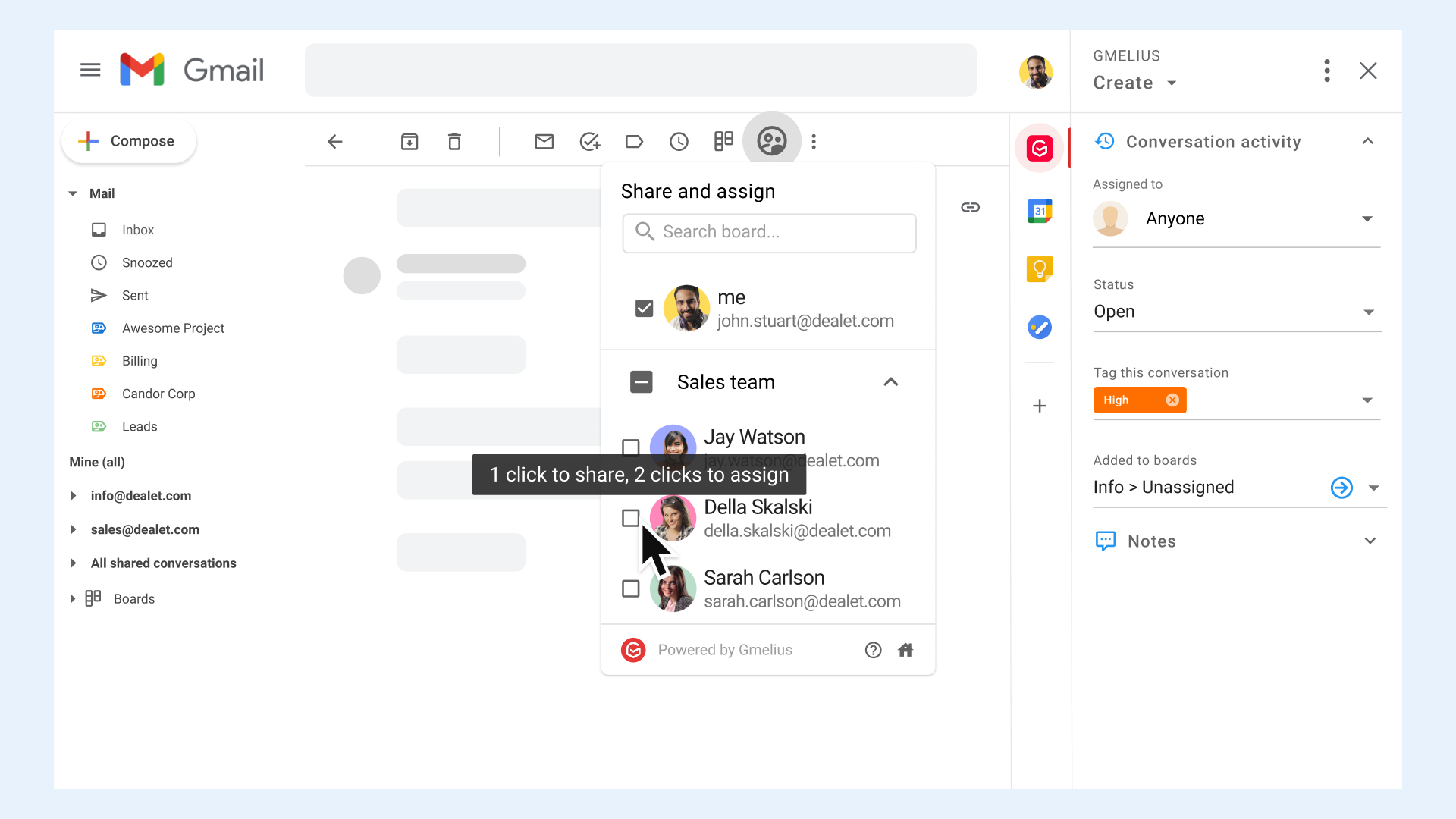Check the Sarah Carlson checkbox
Image resolution: width=1456 pixels, height=819 pixels.
click(630, 588)
